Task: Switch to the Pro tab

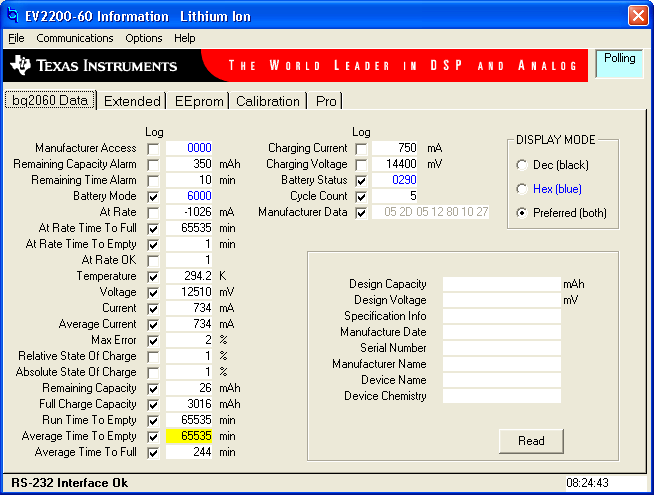Action: 326,101
